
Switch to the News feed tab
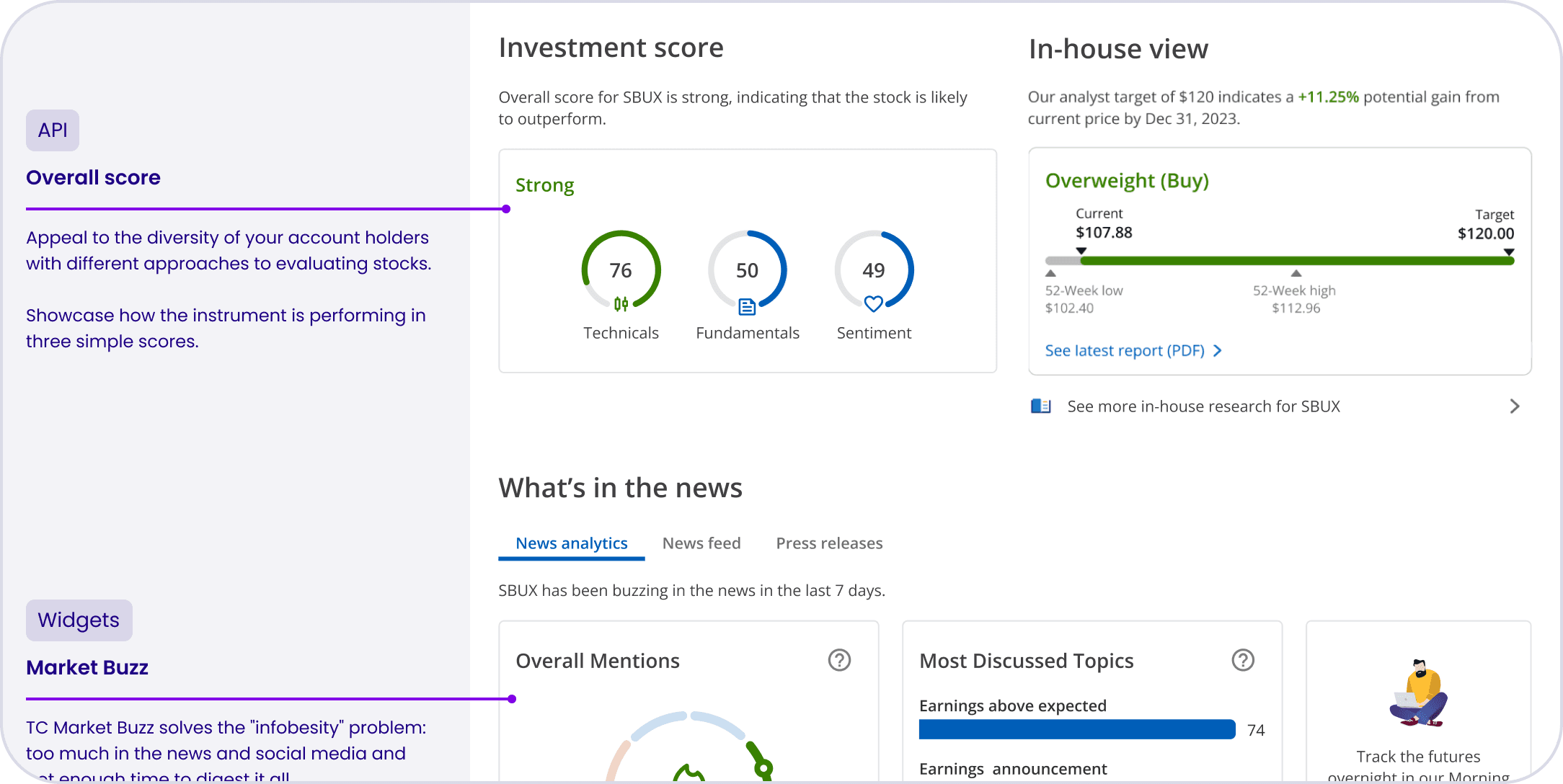pyautogui.click(x=701, y=543)
